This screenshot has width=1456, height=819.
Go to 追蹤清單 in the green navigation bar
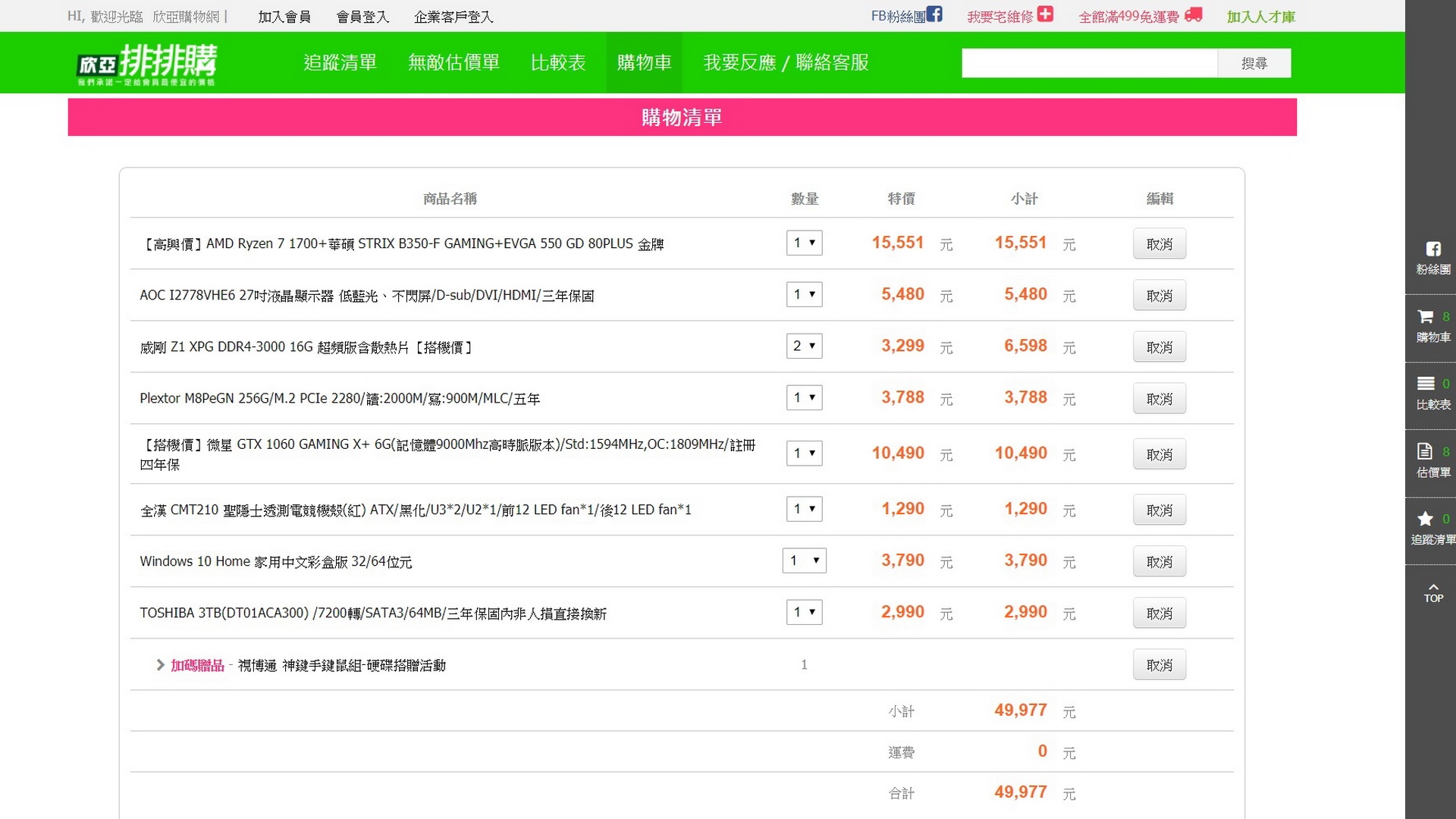point(340,62)
